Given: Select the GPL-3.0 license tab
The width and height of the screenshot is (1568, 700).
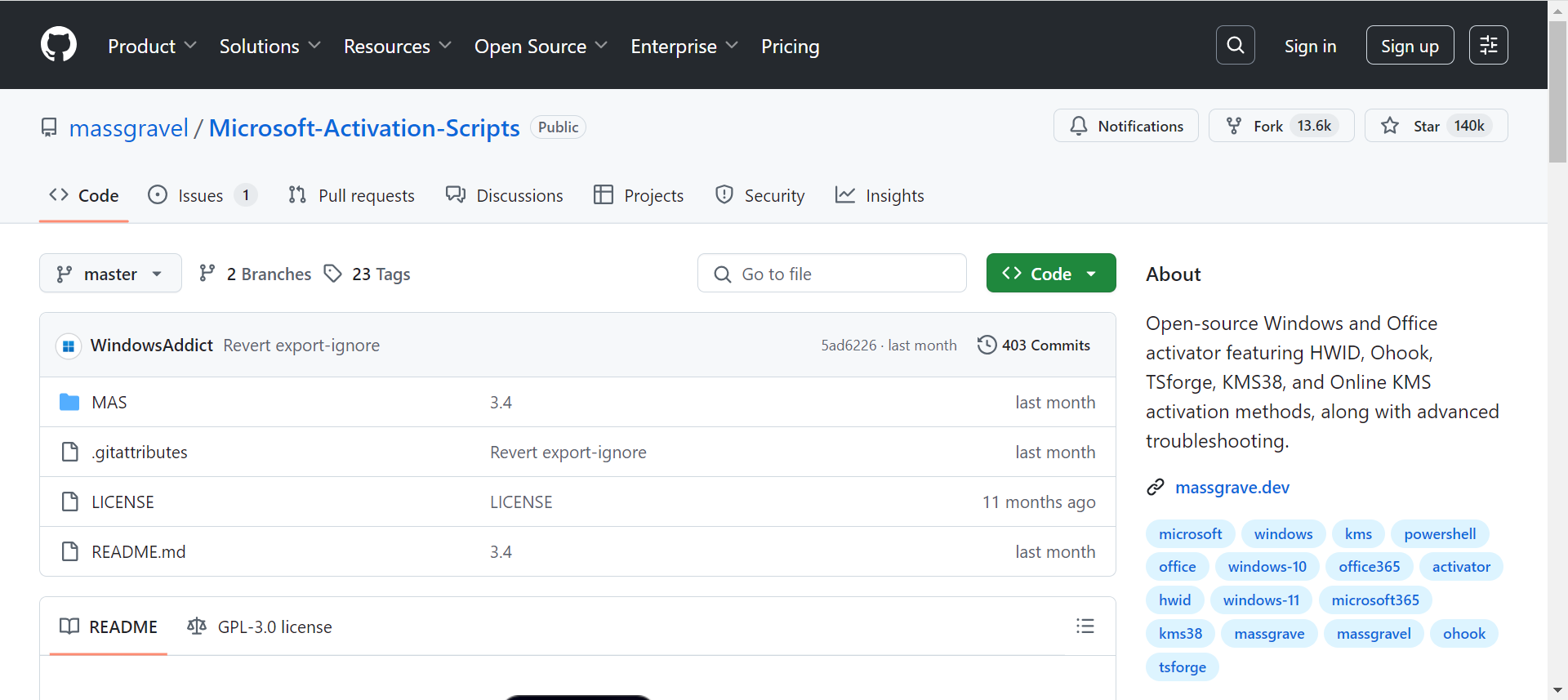Looking at the screenshot, I should (x=261, y=626).
